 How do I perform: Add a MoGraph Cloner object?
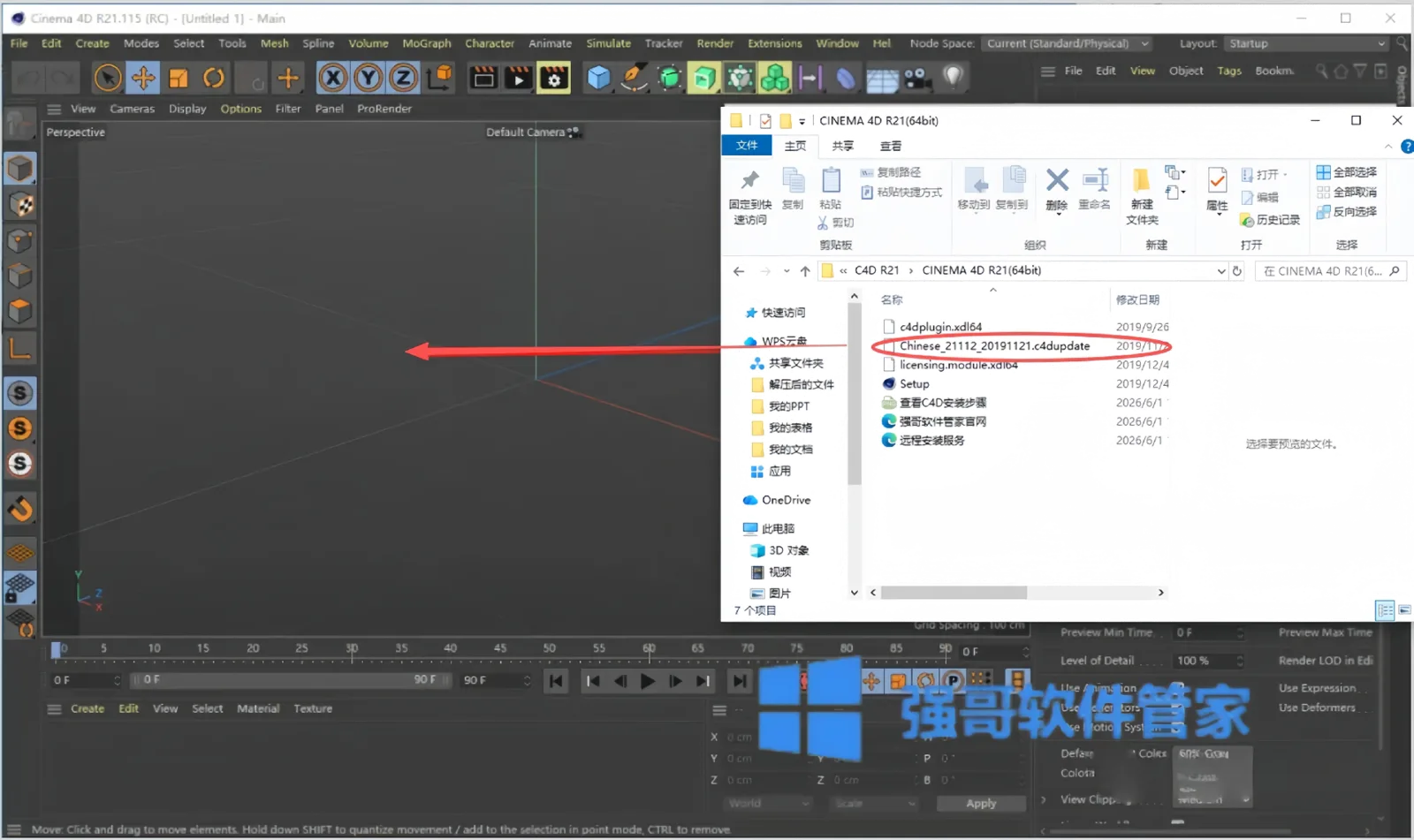pos(740,79)
